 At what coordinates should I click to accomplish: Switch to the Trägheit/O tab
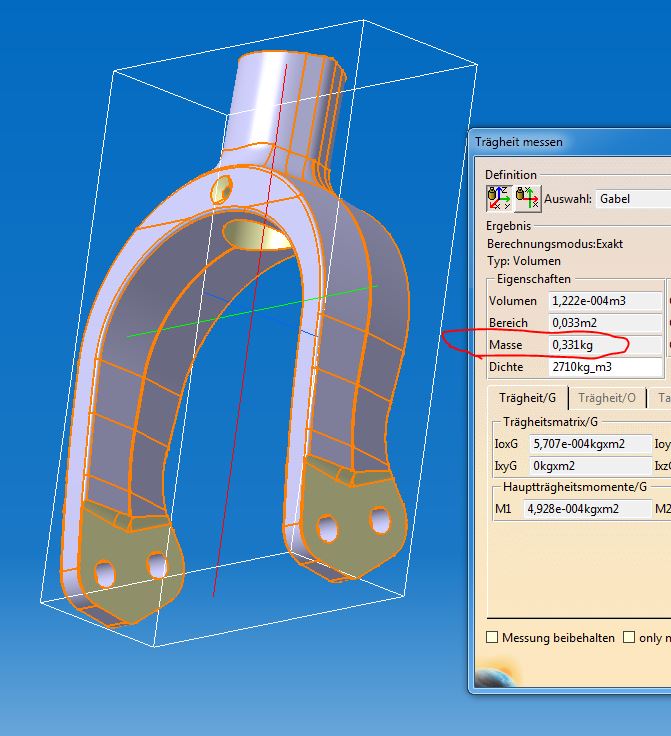click(x=607, y=398)
